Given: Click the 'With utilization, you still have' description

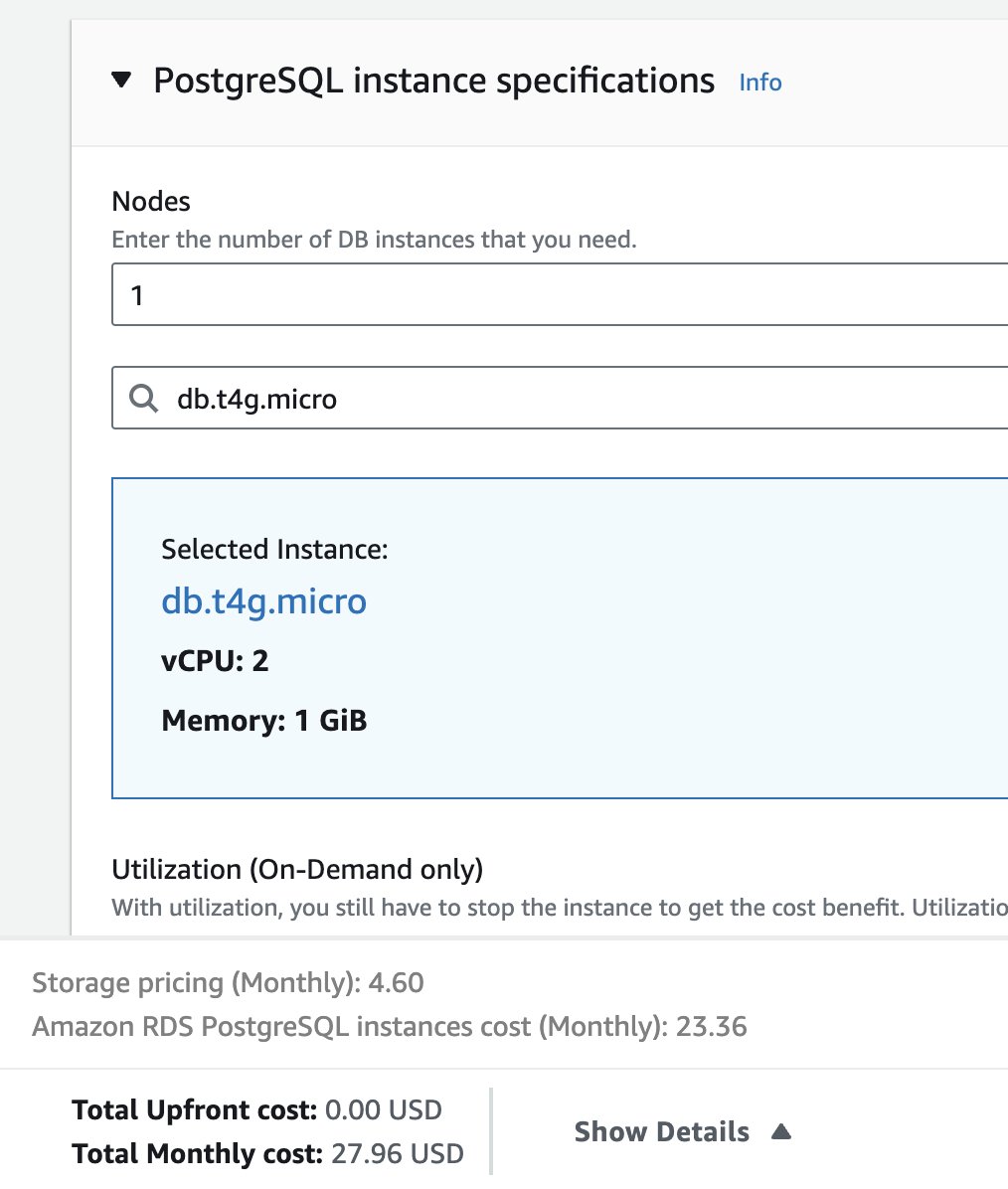Looking at the screenshot, I should coord(560,908).
